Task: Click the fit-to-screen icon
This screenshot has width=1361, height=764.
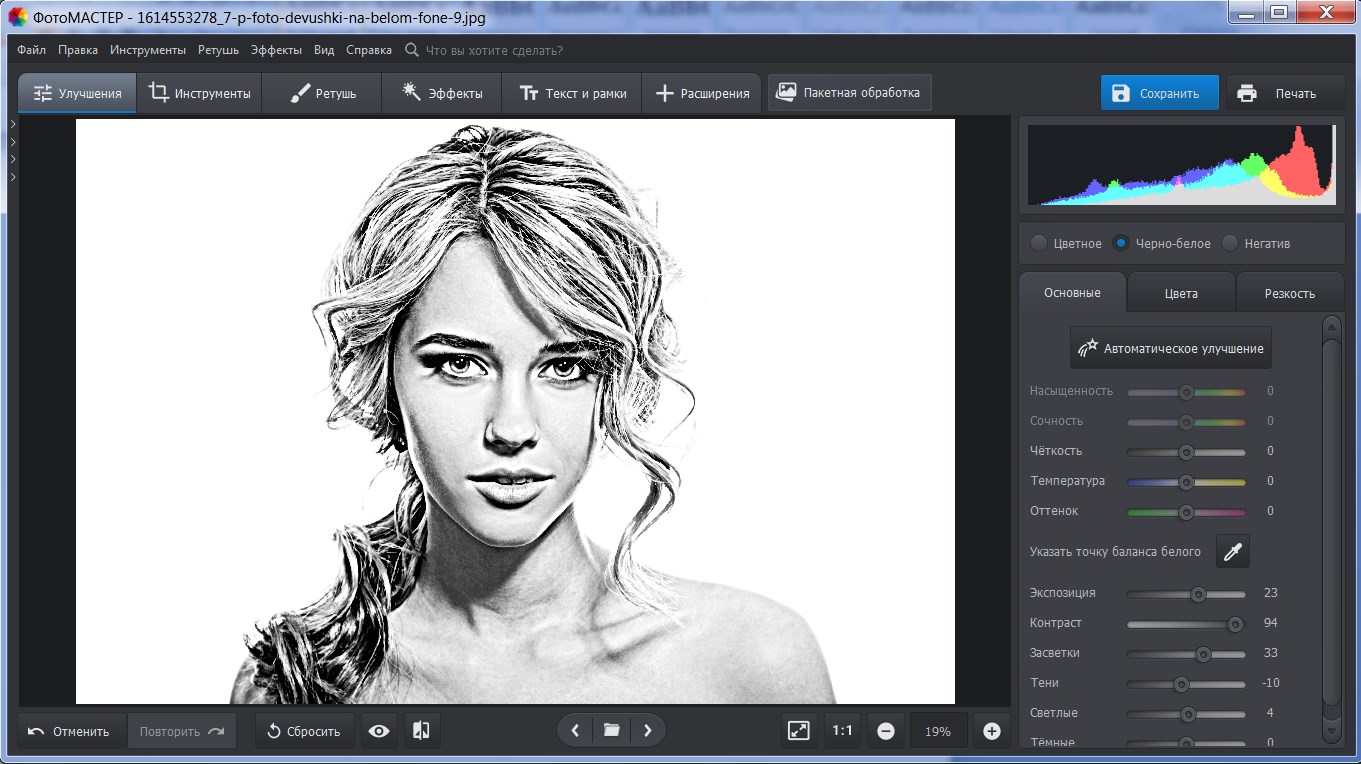Action: click(798, 731)
